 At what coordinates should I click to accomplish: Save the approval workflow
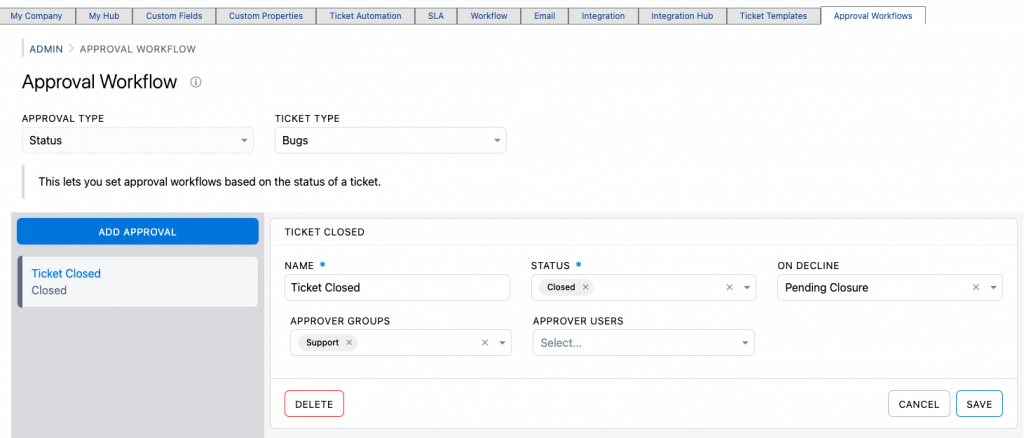click(979, 404)
